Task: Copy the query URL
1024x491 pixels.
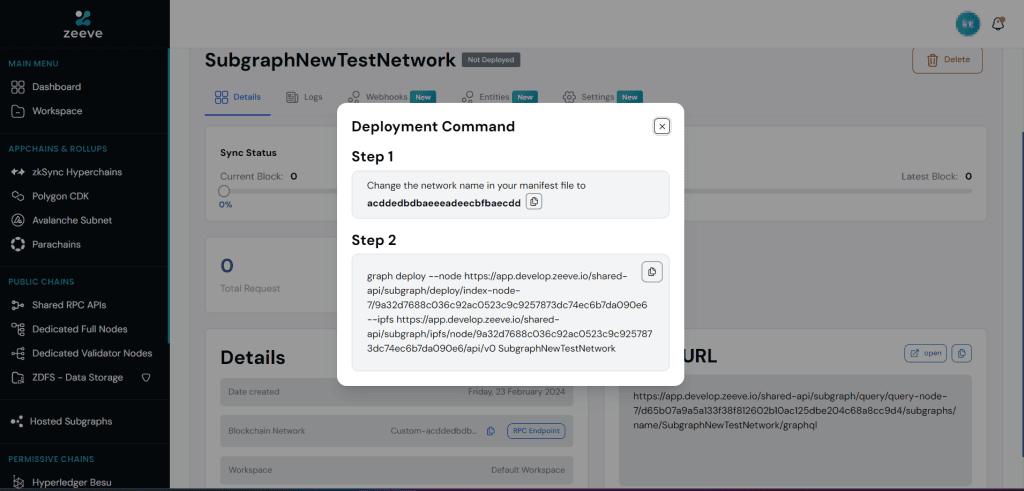Action: point(961,353)
